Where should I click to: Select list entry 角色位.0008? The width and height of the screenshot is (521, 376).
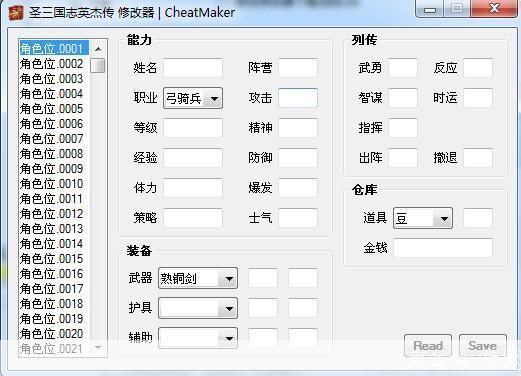pyautogui.click(x=54, y=154)
